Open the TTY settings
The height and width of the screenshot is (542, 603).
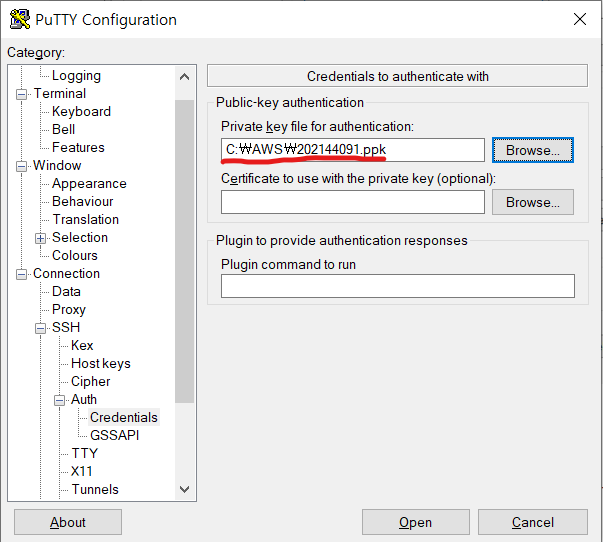pyautogui.click(x=85, y=454)
